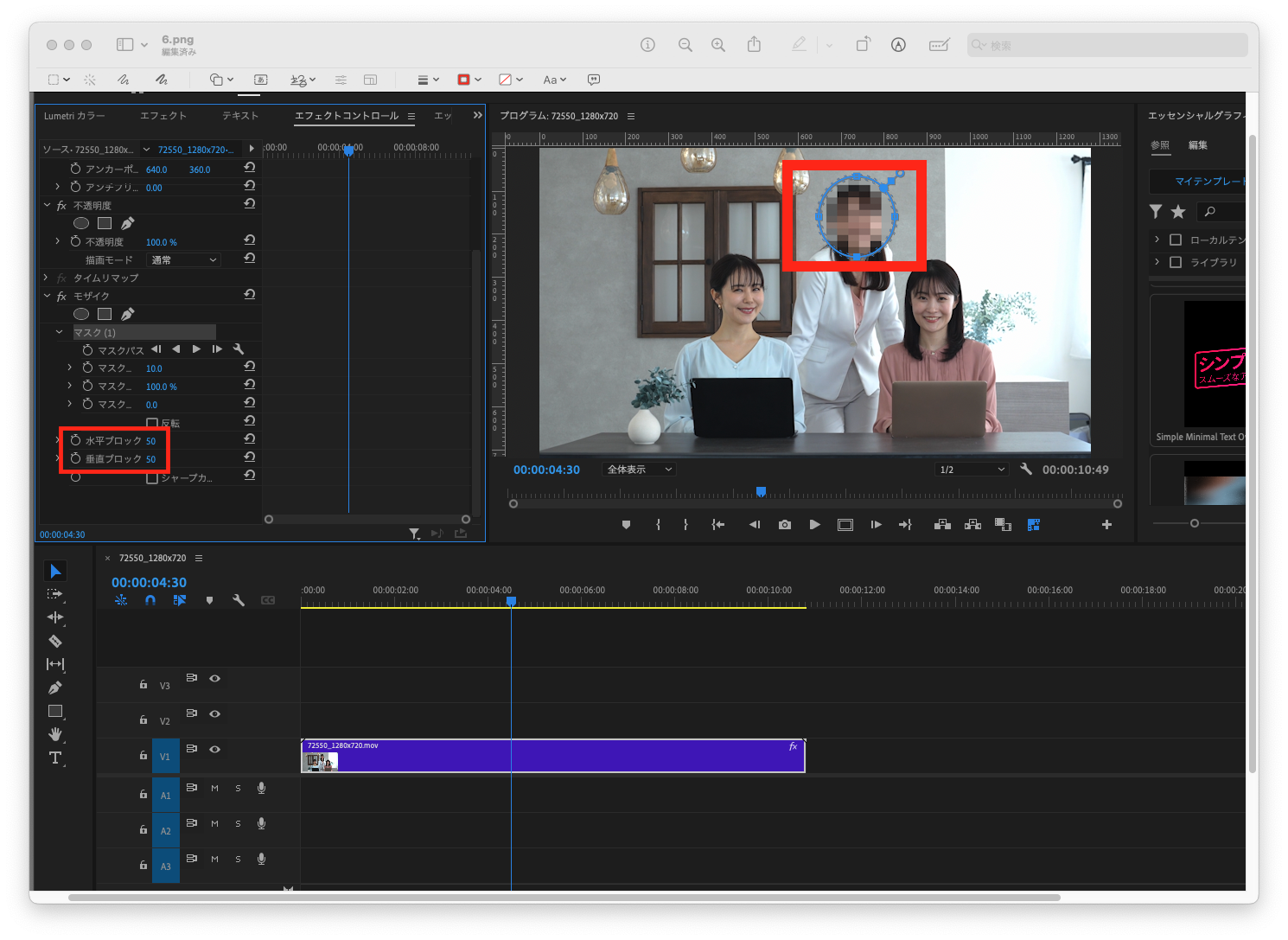Select the Hand tool

pyautogui.click(x=55, y=734)
